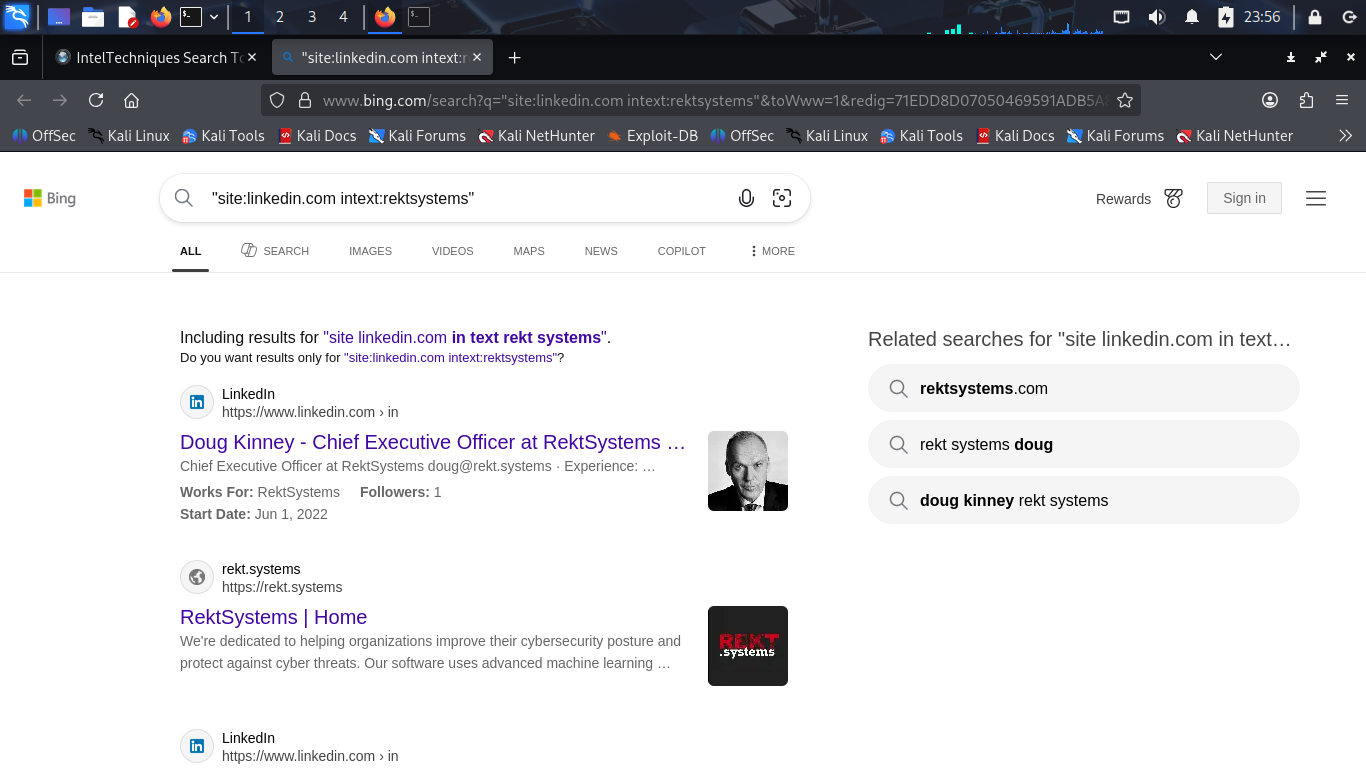This screenshot has width=1366, height=768.
Task: Adjust the system volume speaker icon
Action: (1157, 17)
